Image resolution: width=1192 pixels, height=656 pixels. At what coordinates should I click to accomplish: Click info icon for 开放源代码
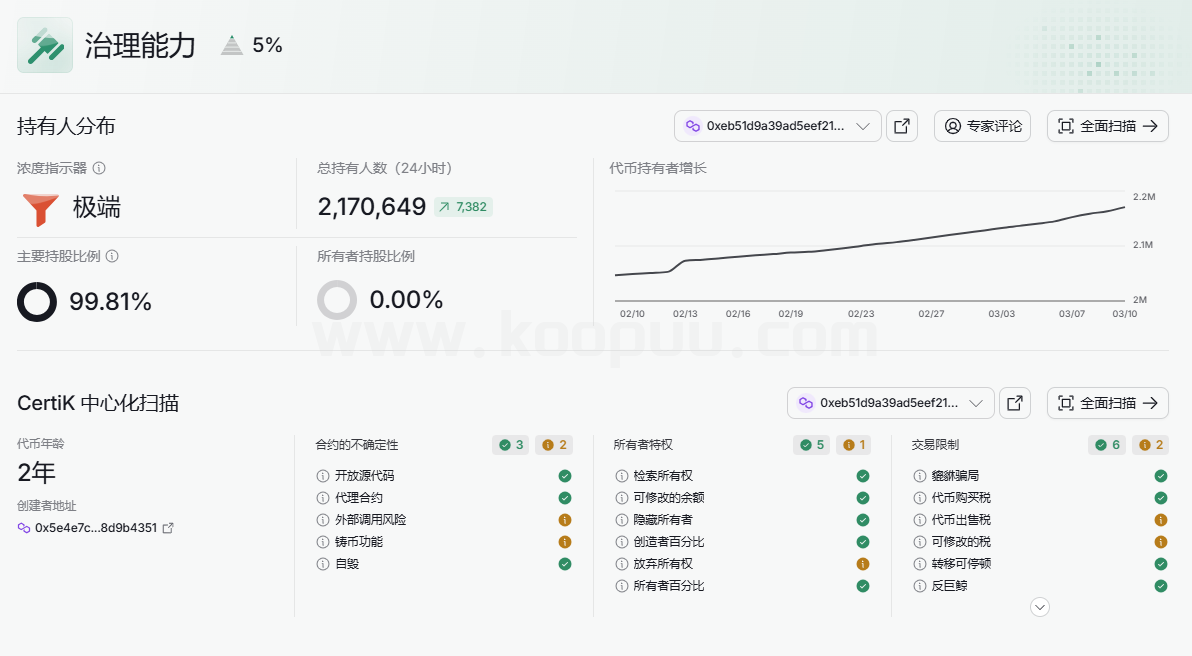(323, 476)
